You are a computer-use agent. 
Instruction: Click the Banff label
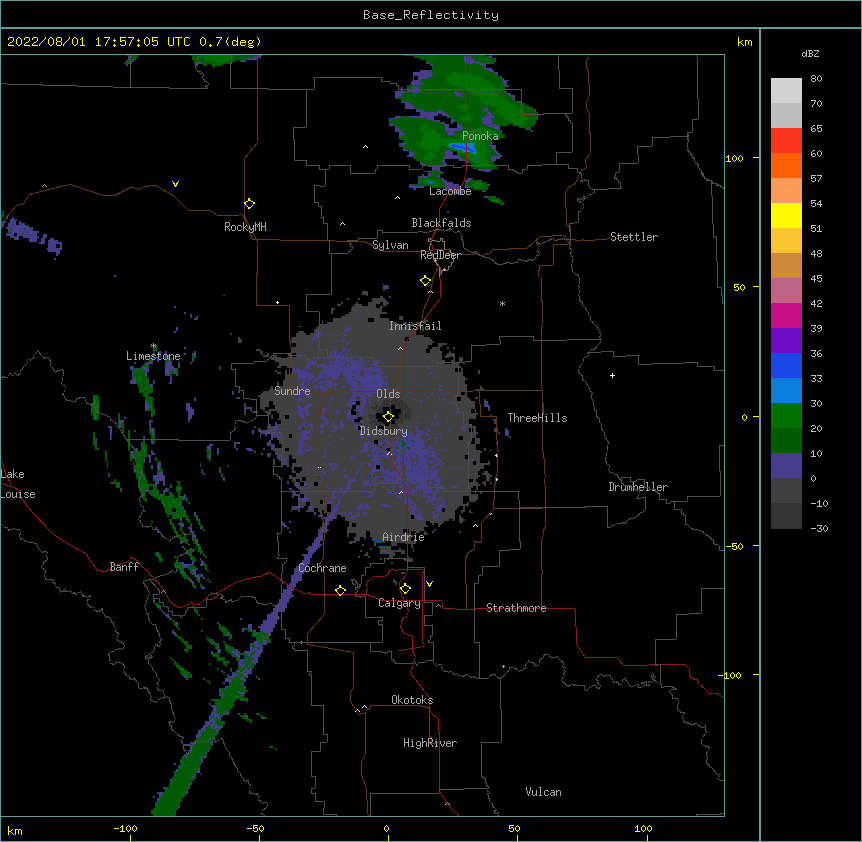tap(124, 567)
